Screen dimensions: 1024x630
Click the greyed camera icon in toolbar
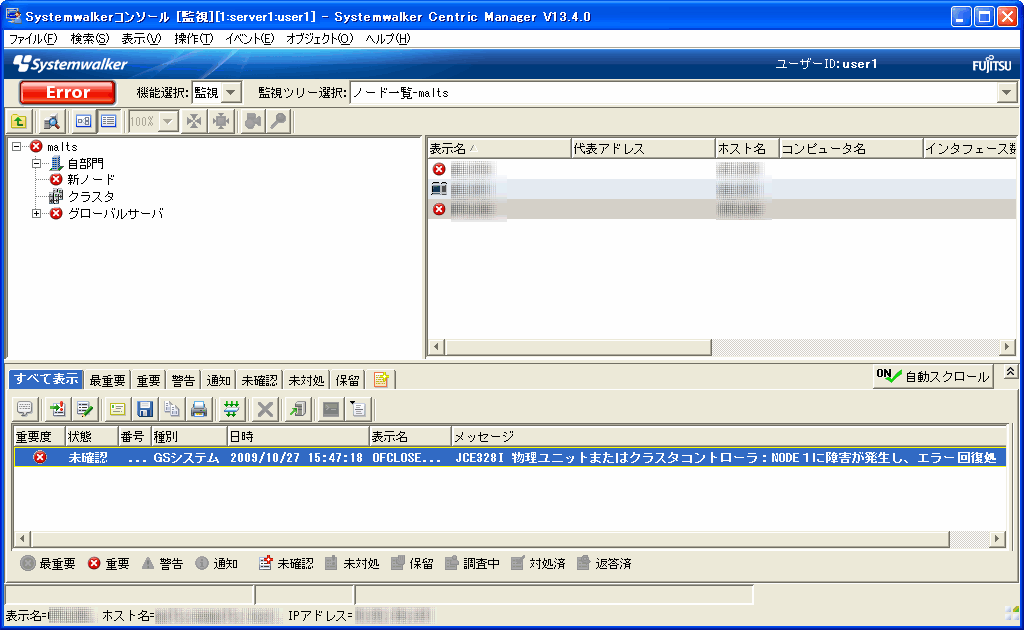[x=253, y=121]
